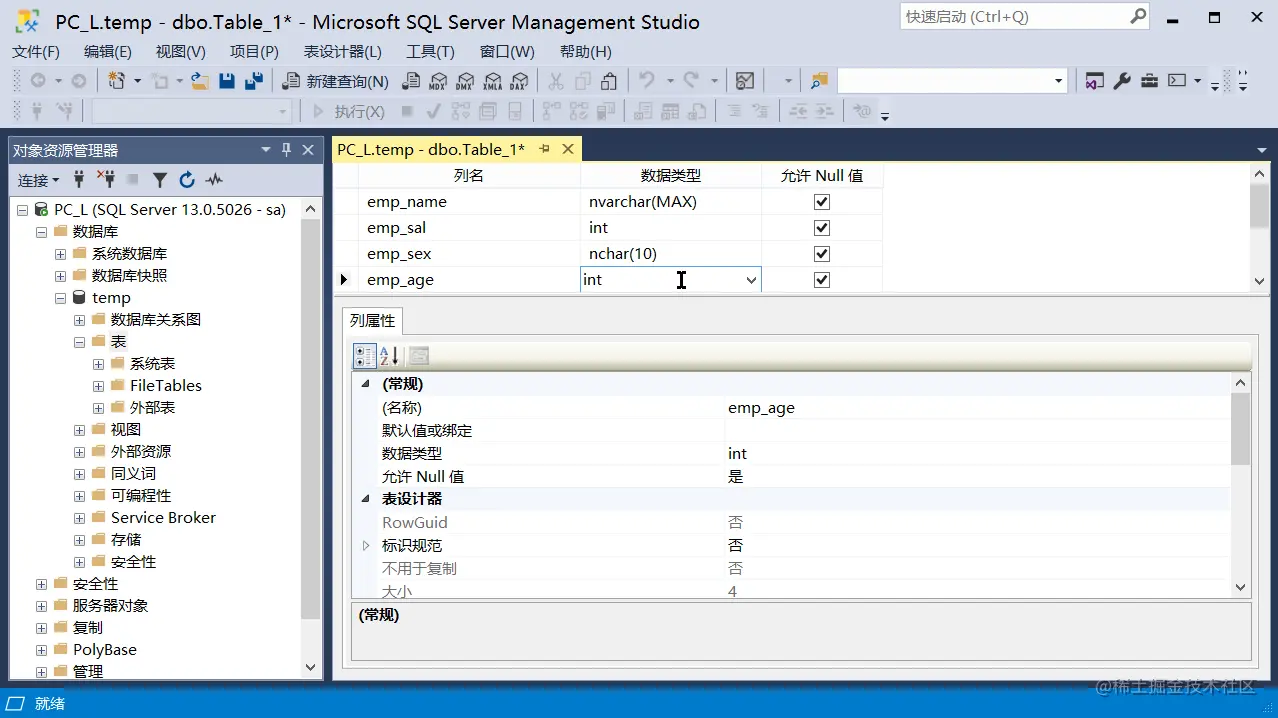Close the PC_L.temp - dbo.Table_1 tab

[567, 149]
